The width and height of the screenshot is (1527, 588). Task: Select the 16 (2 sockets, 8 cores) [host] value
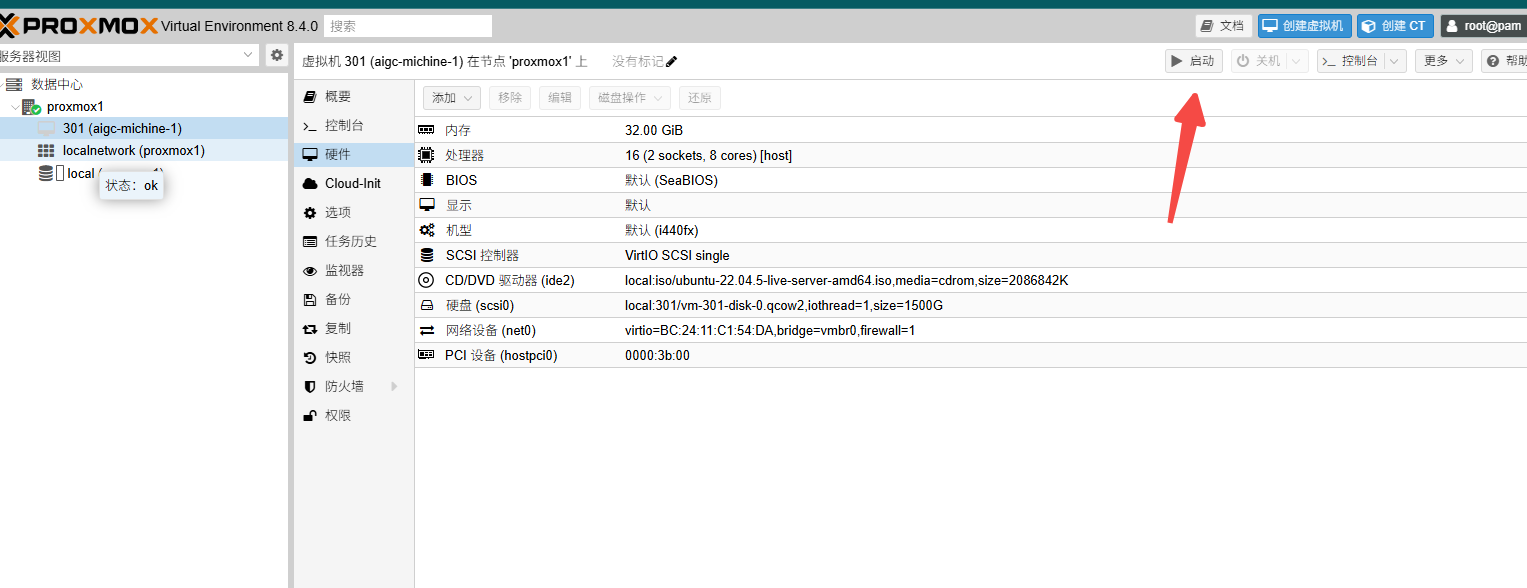(709, 155)
